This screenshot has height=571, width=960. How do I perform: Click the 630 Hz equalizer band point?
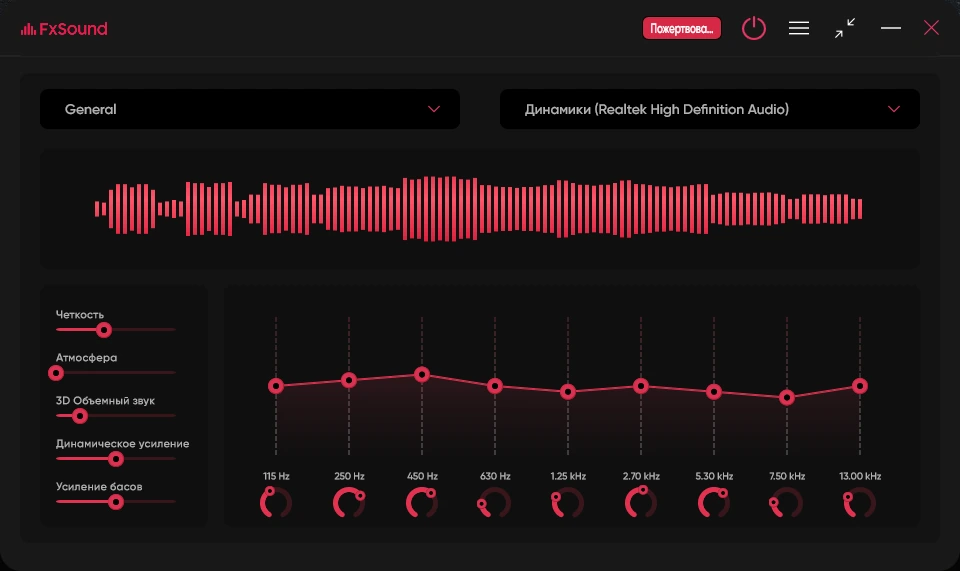495,386
